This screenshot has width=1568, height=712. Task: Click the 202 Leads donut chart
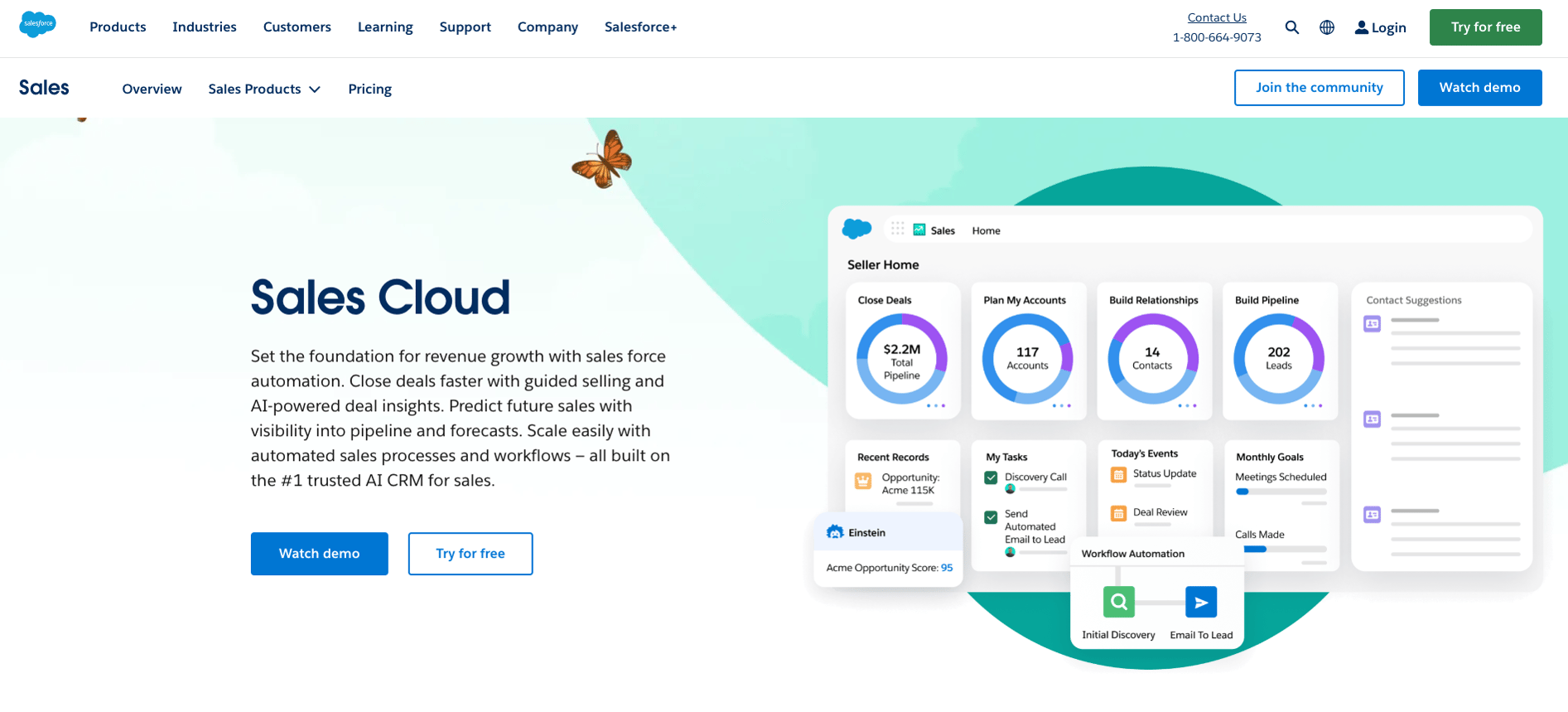pyautogui.click(x=1279, y=360)
